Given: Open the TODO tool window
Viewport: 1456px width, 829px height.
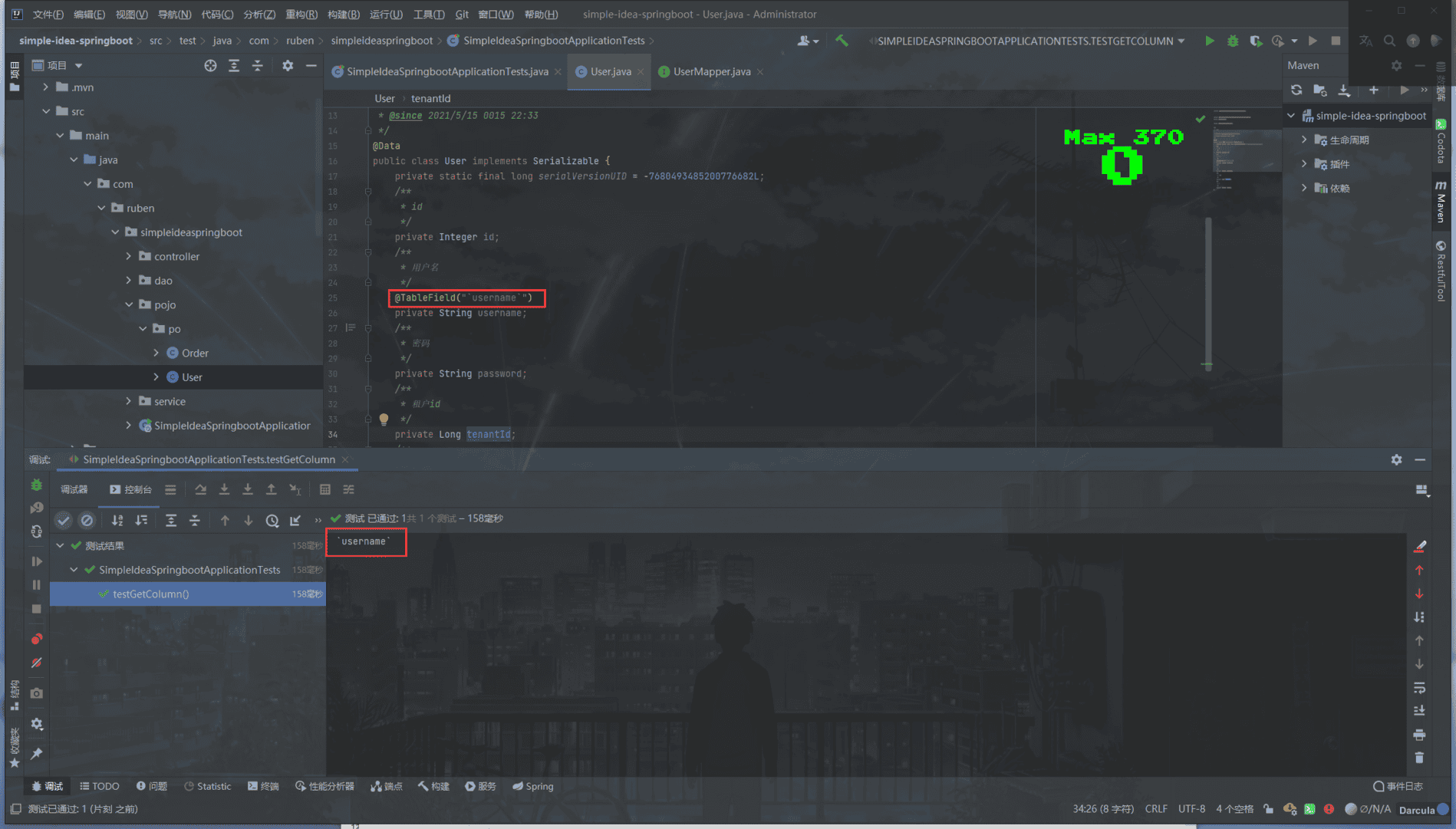Looking at the screenshot, I should [100, 786].
